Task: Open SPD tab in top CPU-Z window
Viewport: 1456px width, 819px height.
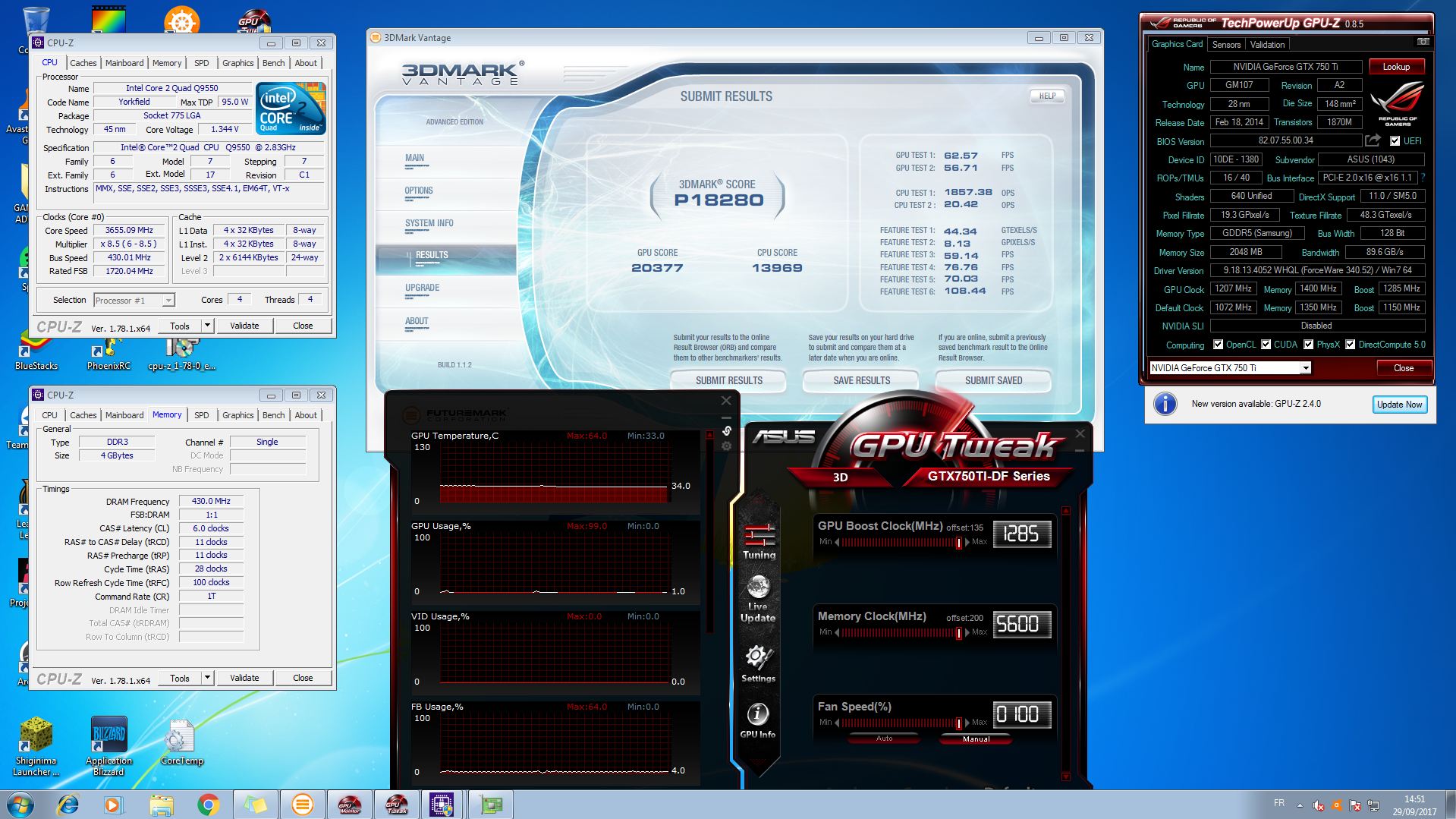Action: [x=201, y=63]
